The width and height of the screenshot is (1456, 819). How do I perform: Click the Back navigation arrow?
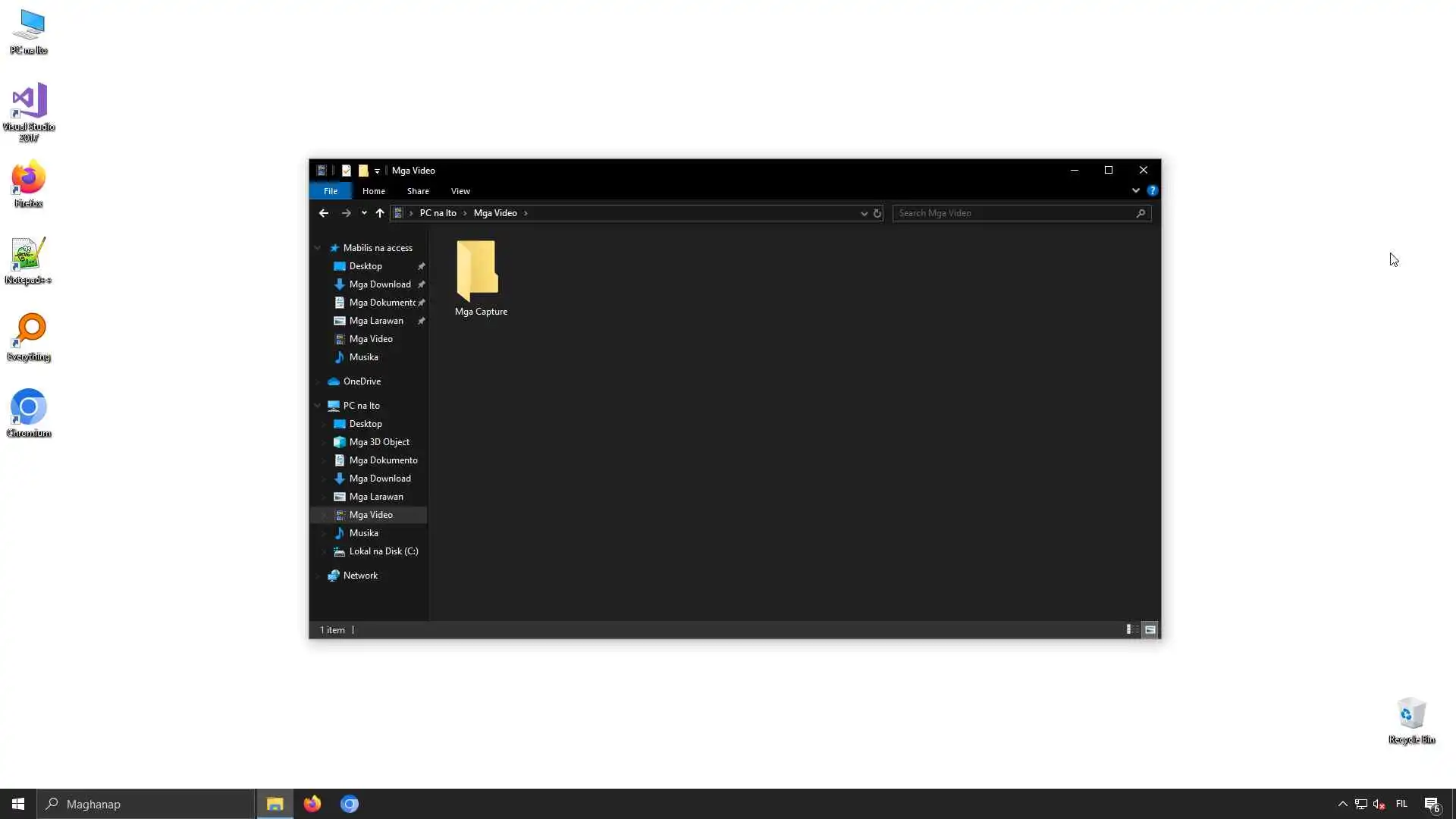tap(324, 213)
